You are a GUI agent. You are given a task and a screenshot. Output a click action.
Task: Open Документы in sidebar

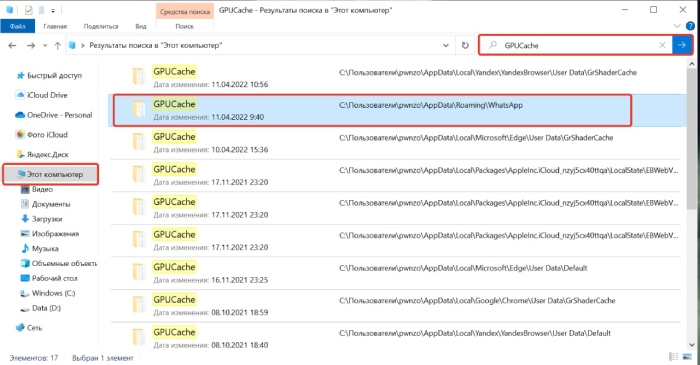pyautogui.click(x=46, y=204)
